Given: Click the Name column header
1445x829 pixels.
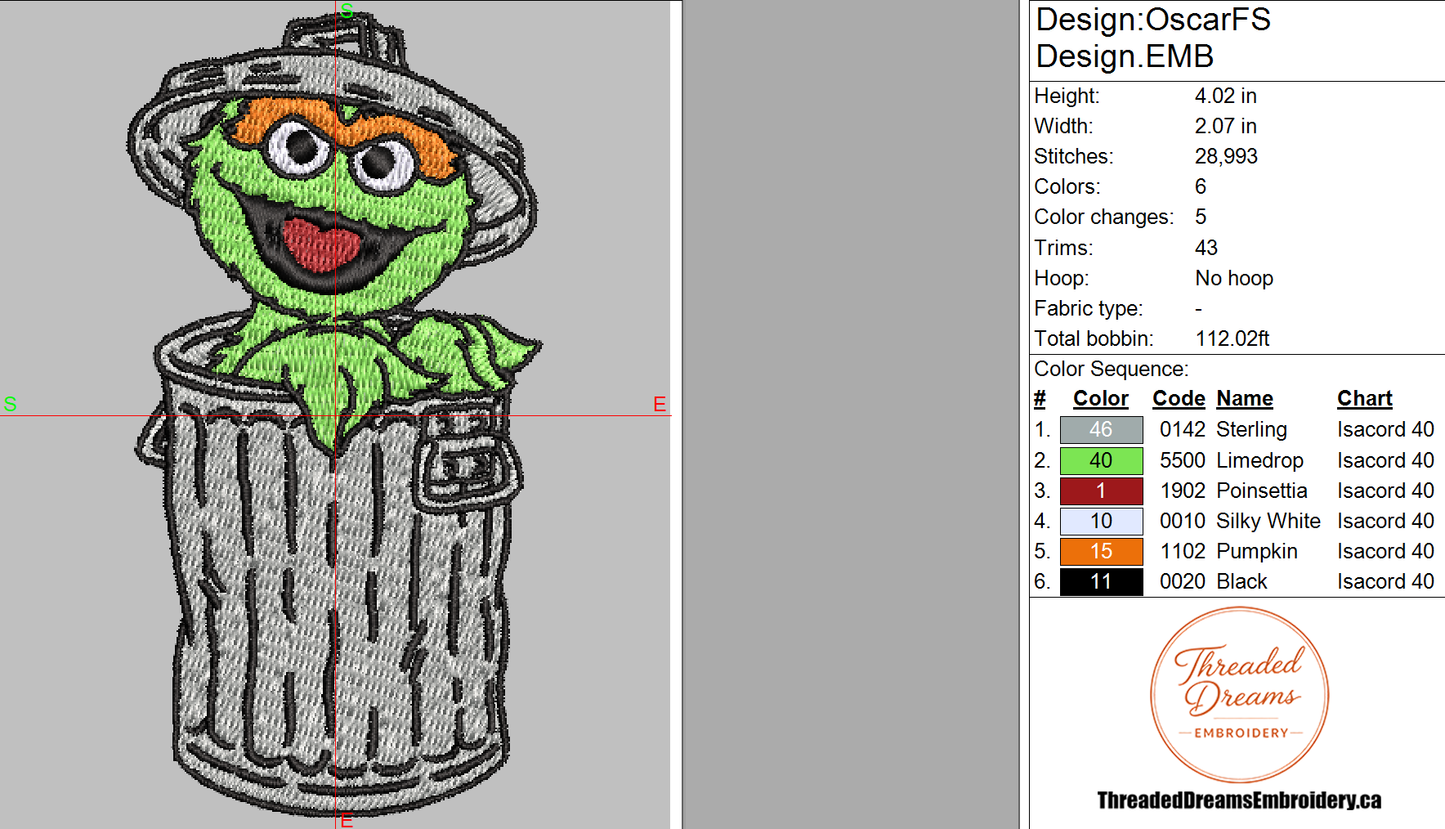Looking at the screenshot, I should 1245,398.
